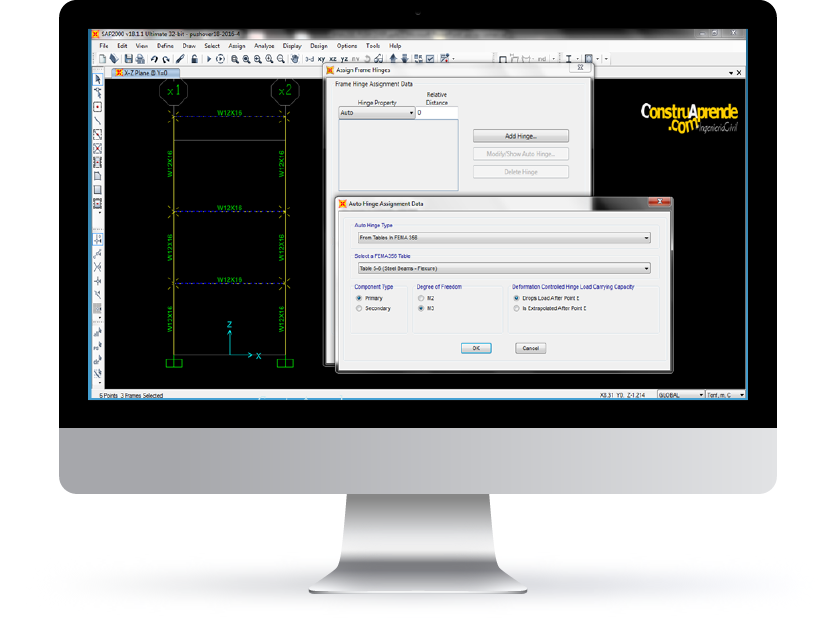Expand the I-section toolbar dropdown arrow

tap(577, 59)
